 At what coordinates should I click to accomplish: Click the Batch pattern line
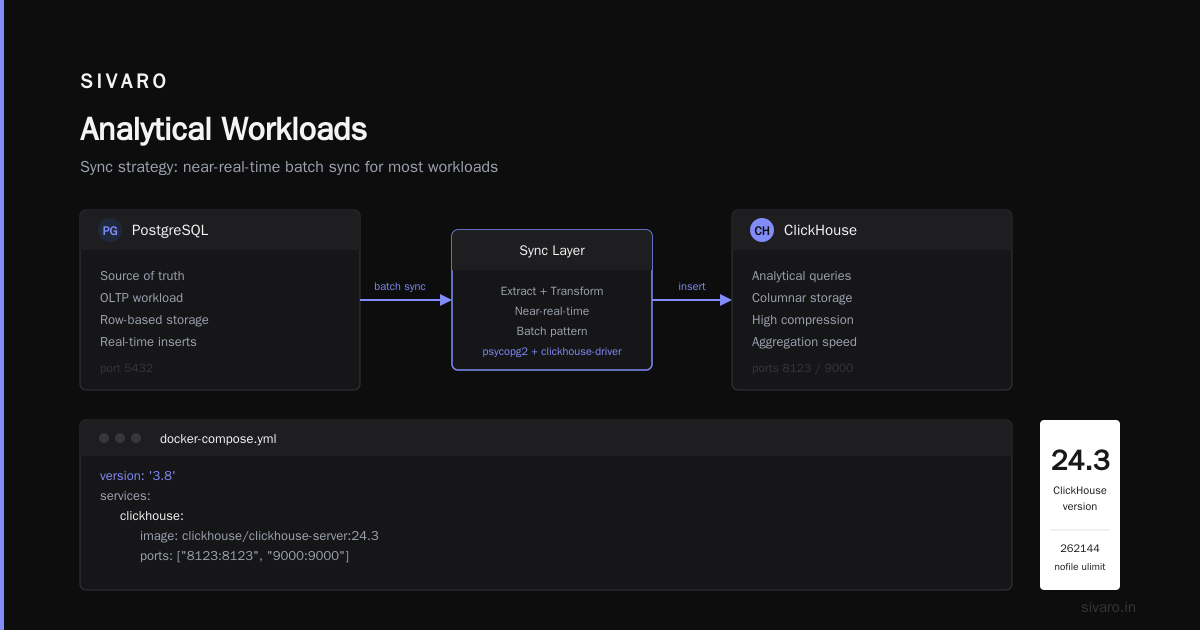pos(552,331)
